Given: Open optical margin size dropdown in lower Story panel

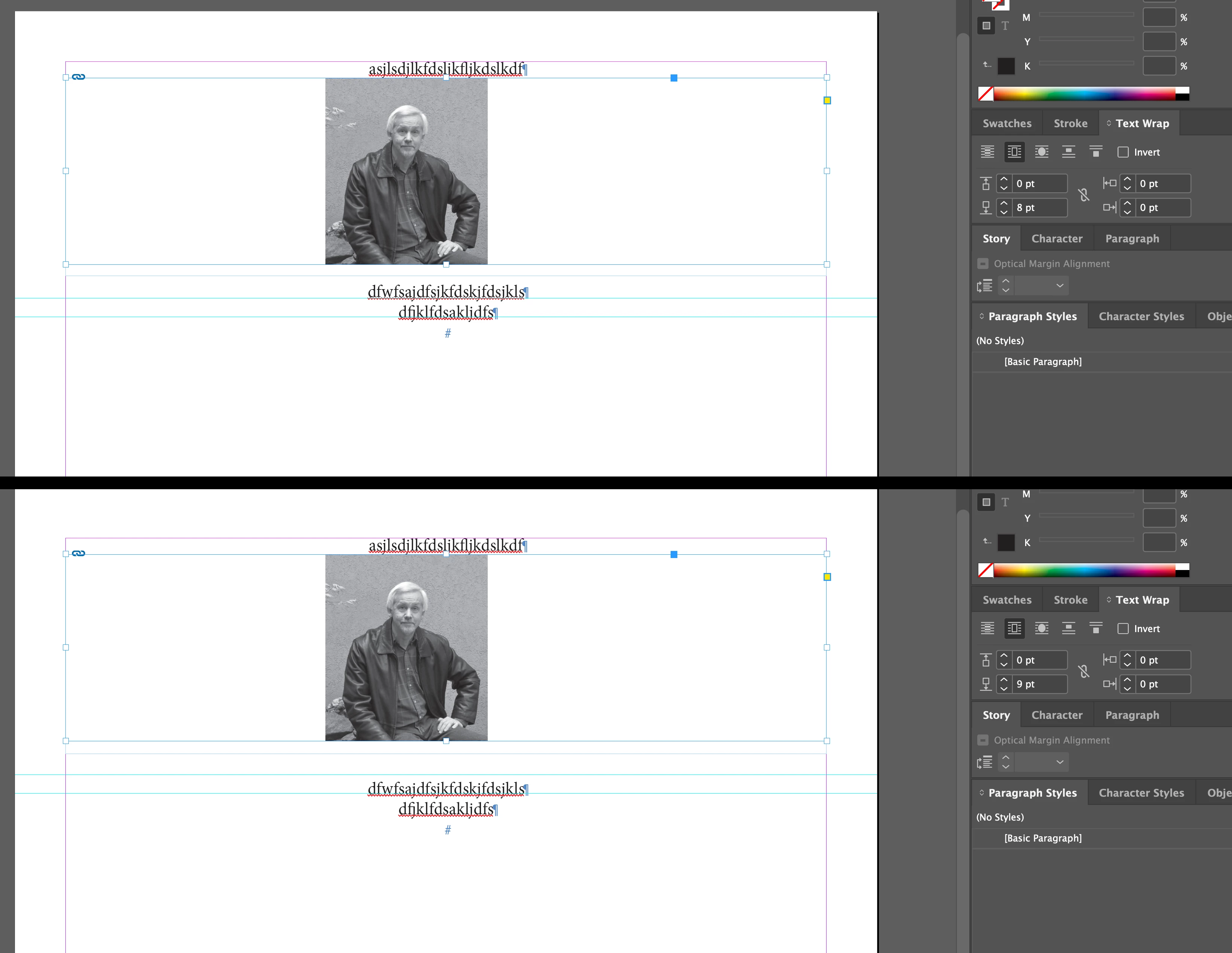Looking at the screenshot, I should [1059, 762].
